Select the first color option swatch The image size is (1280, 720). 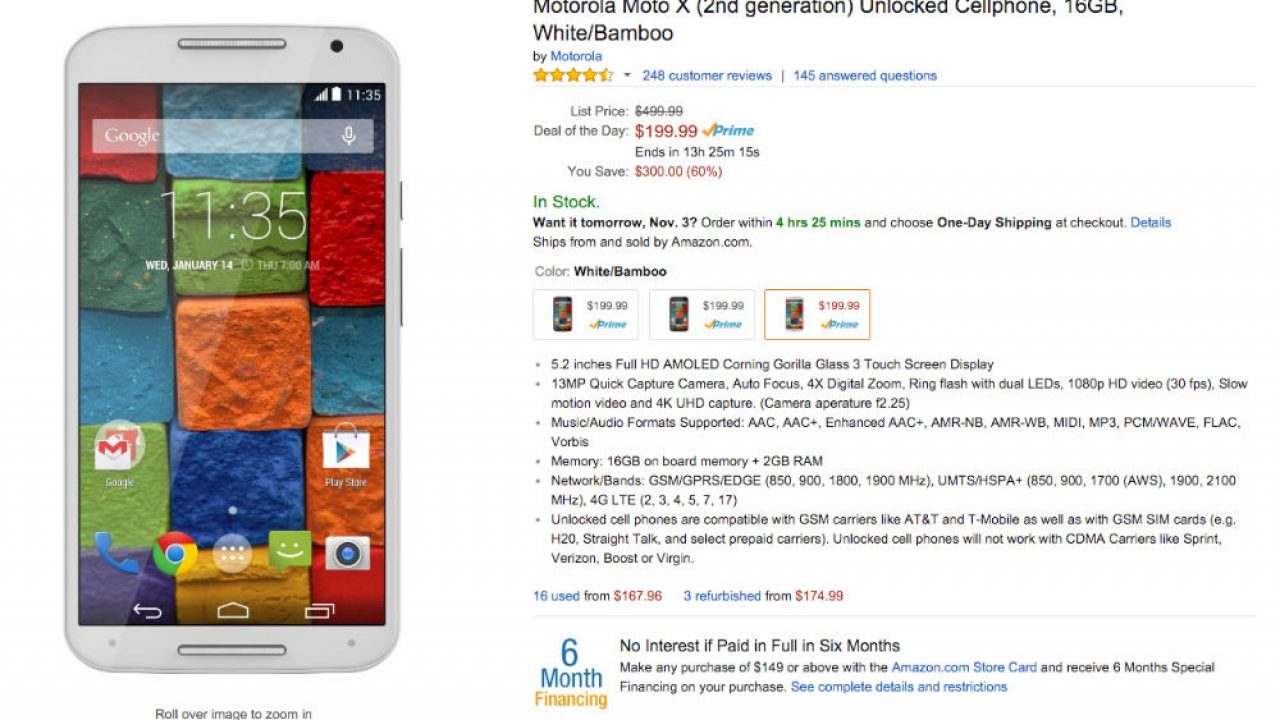(x=585, y=315)
